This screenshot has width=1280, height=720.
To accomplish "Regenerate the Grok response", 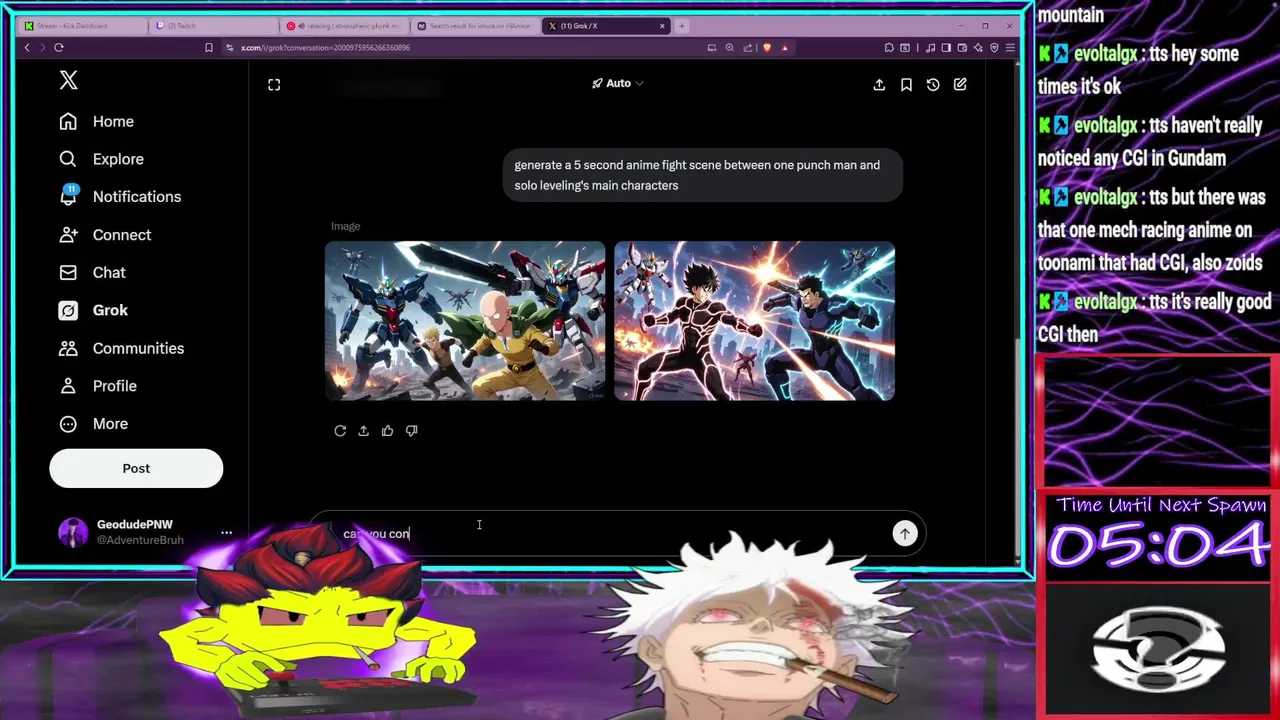I will click(340, 431).
